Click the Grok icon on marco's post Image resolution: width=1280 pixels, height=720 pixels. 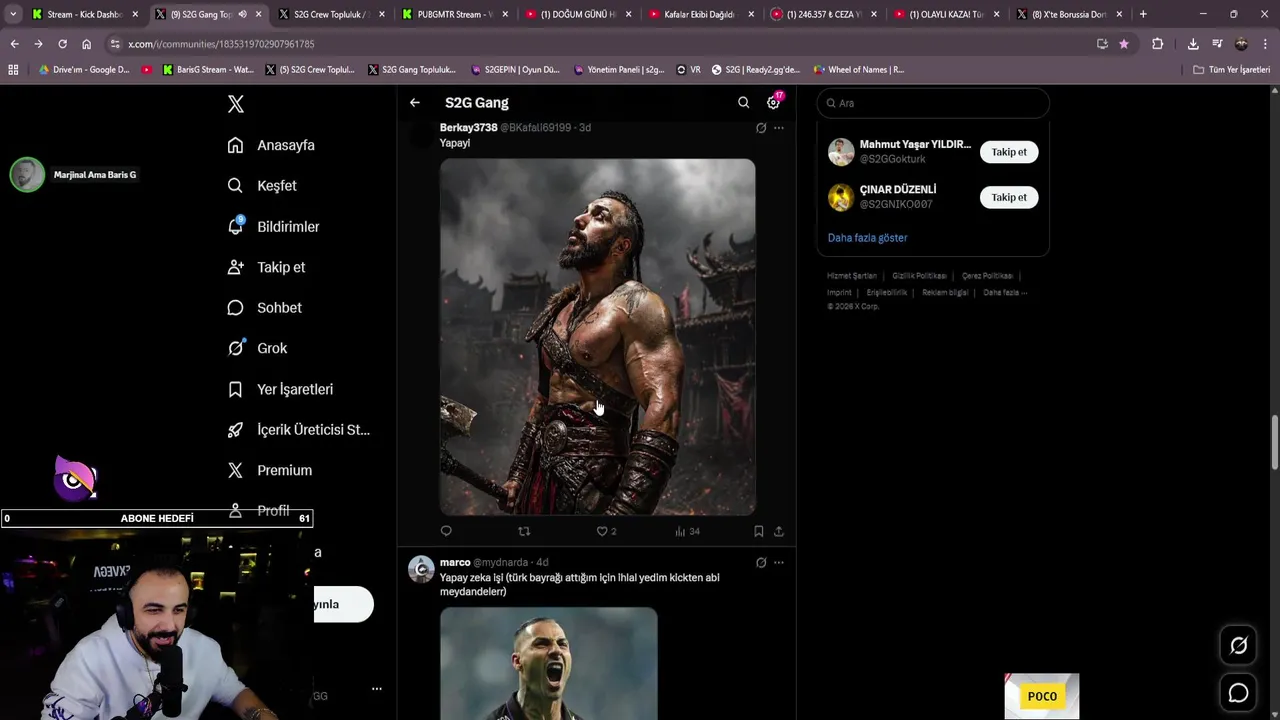pyautogui.click(x=761, y=563)
